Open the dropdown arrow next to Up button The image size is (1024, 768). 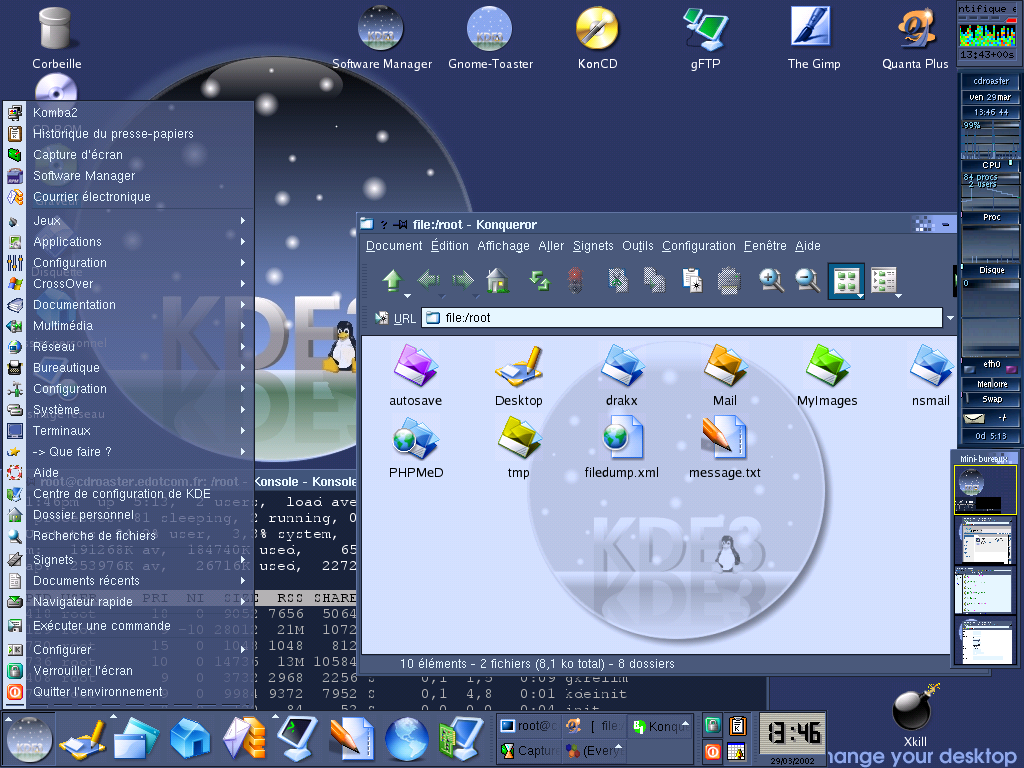[408, 296]
